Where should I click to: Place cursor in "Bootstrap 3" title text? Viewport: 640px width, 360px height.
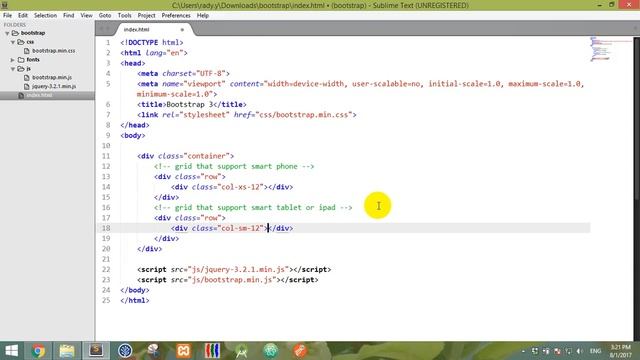(x=190, y=104)
